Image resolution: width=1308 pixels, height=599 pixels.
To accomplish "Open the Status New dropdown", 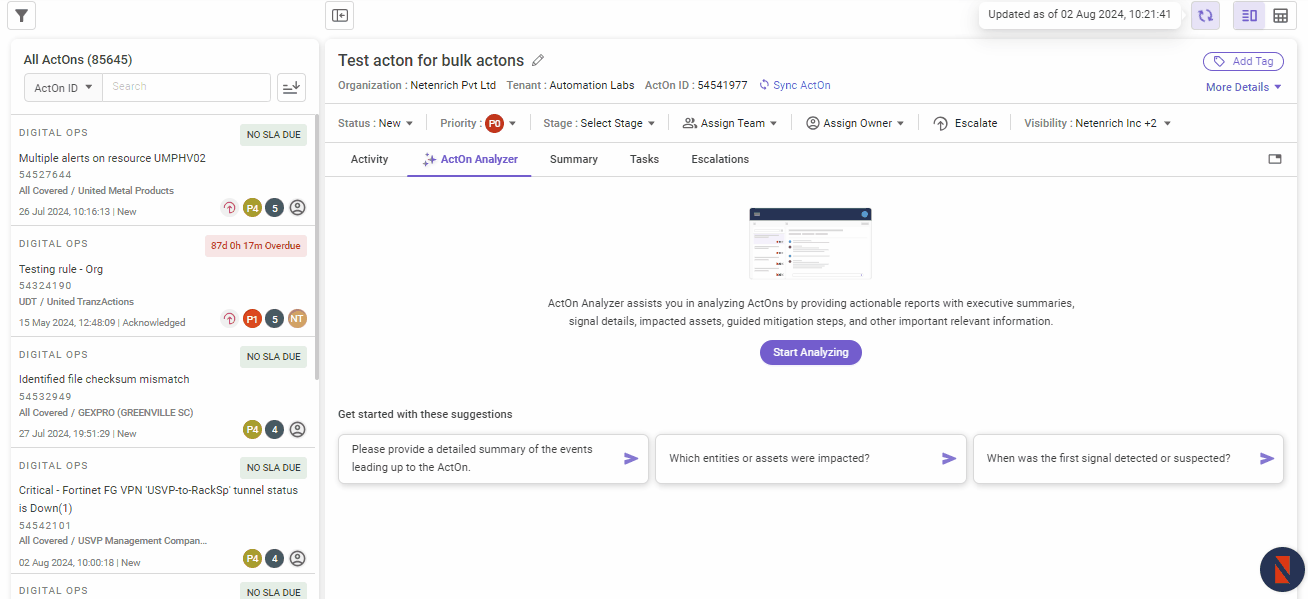I will click(376, 123).
